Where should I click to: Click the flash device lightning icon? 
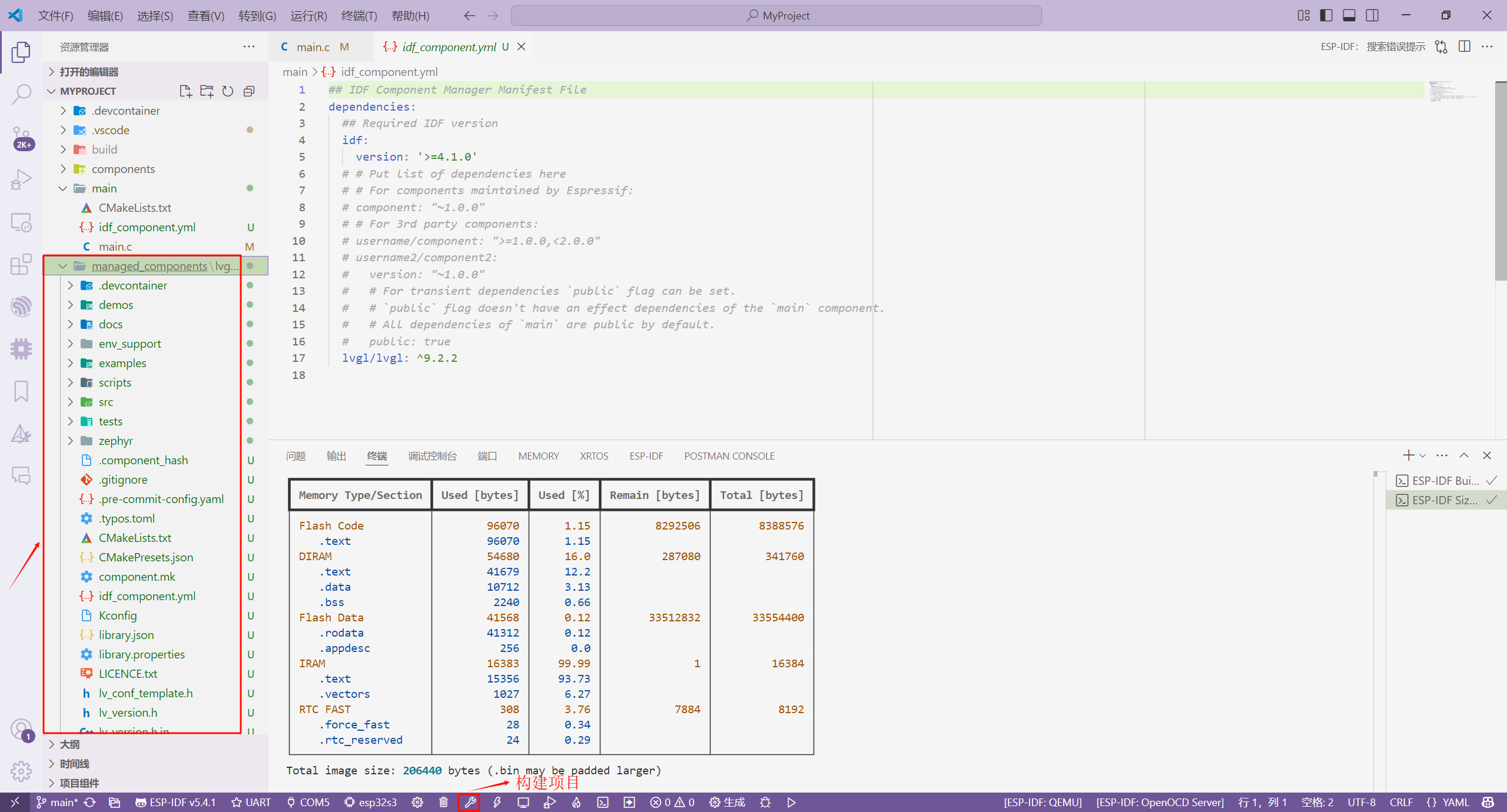click(x=497, y=802)
